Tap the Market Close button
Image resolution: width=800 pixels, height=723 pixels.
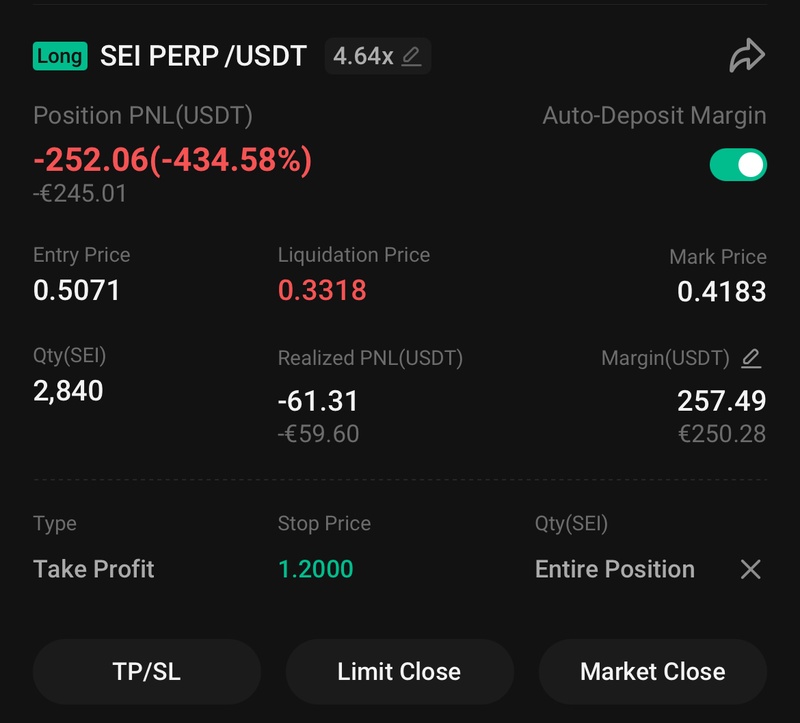(x=652, y=672)
